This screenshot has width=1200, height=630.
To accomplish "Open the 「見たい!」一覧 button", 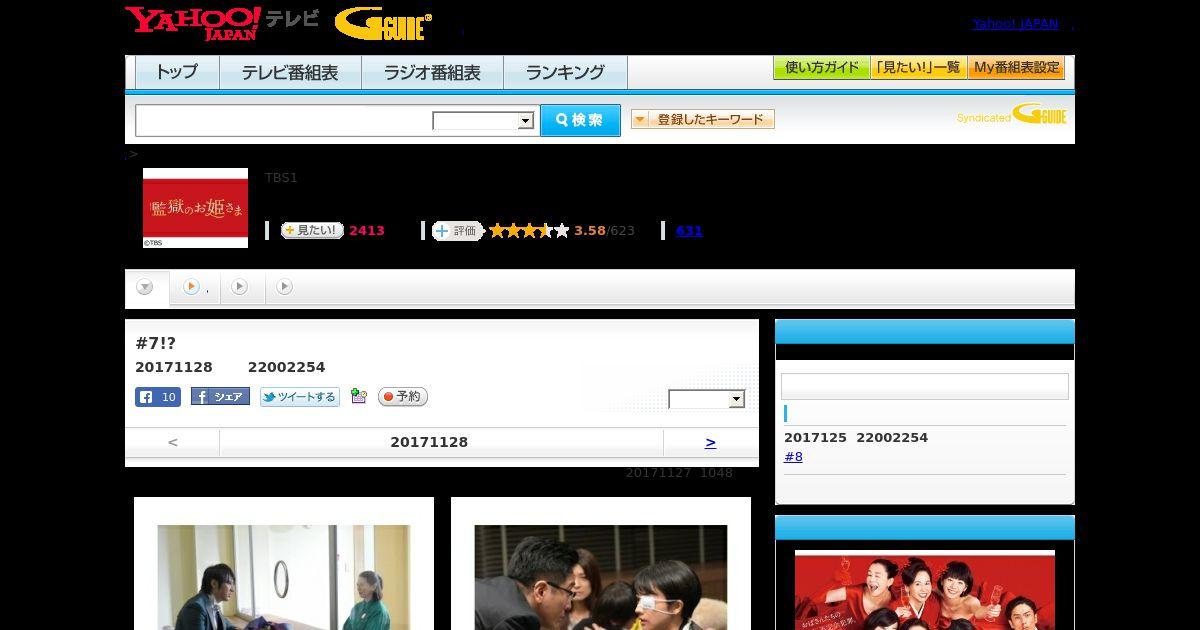I will [x=918, y=68].
